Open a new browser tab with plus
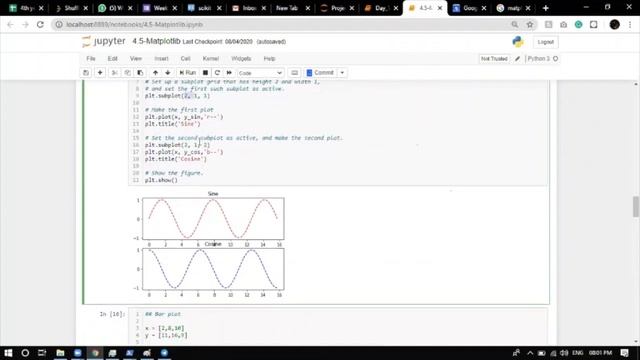 click(x=545, y=8)
